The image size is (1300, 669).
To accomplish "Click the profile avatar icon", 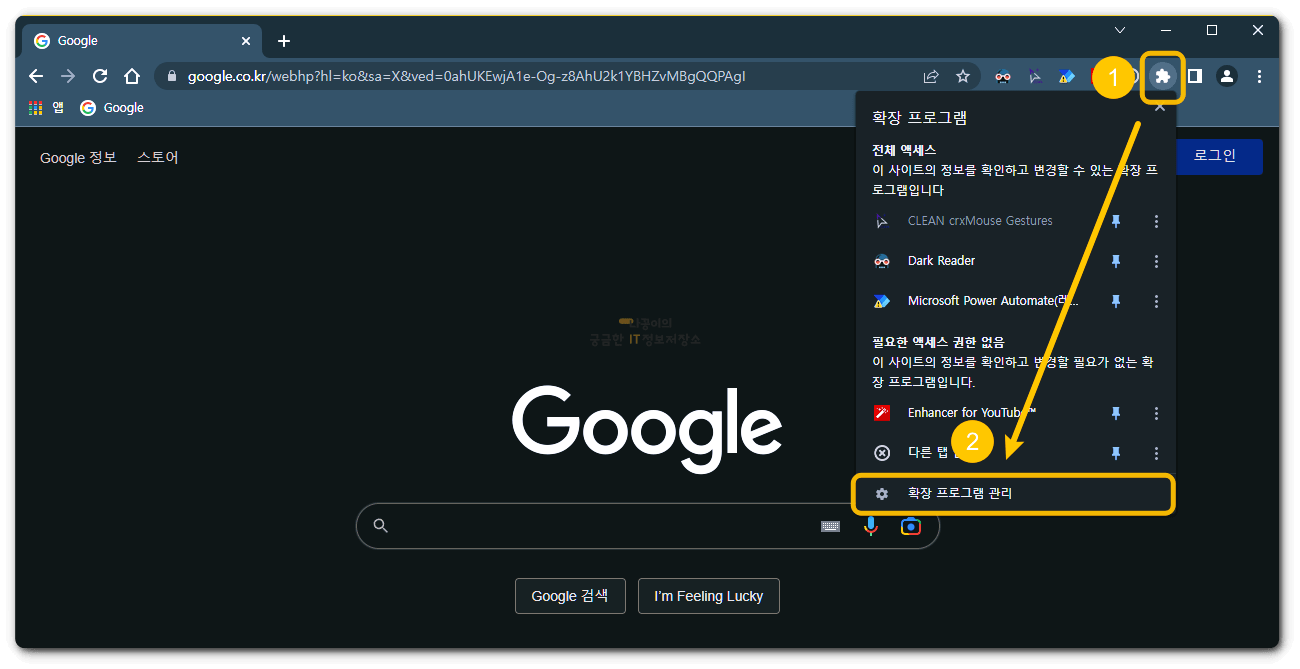I will [x=1227, y=76].
